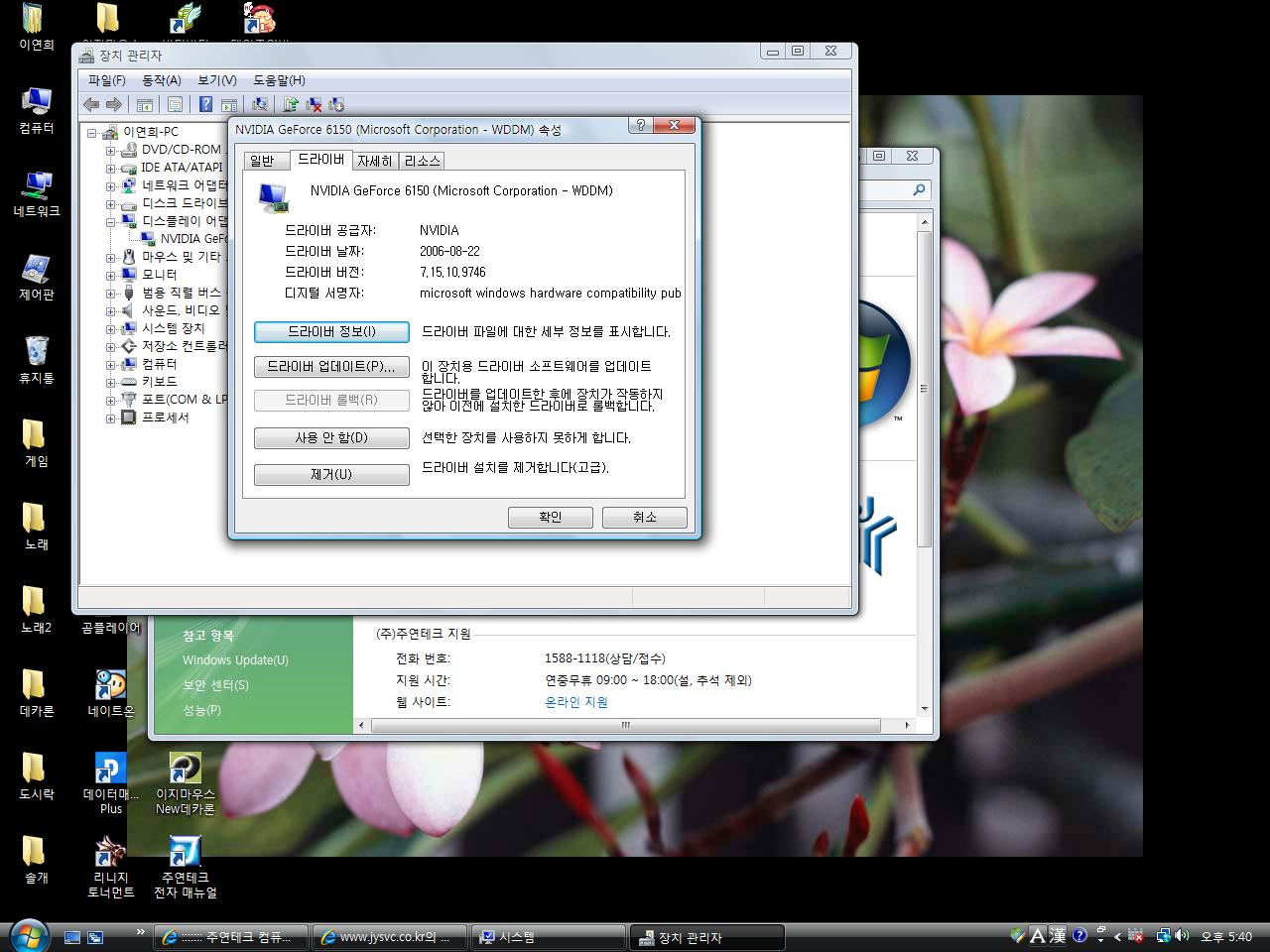Click the uninstall device toolbar icon
1270x952 pixels.
click(336, 104)
